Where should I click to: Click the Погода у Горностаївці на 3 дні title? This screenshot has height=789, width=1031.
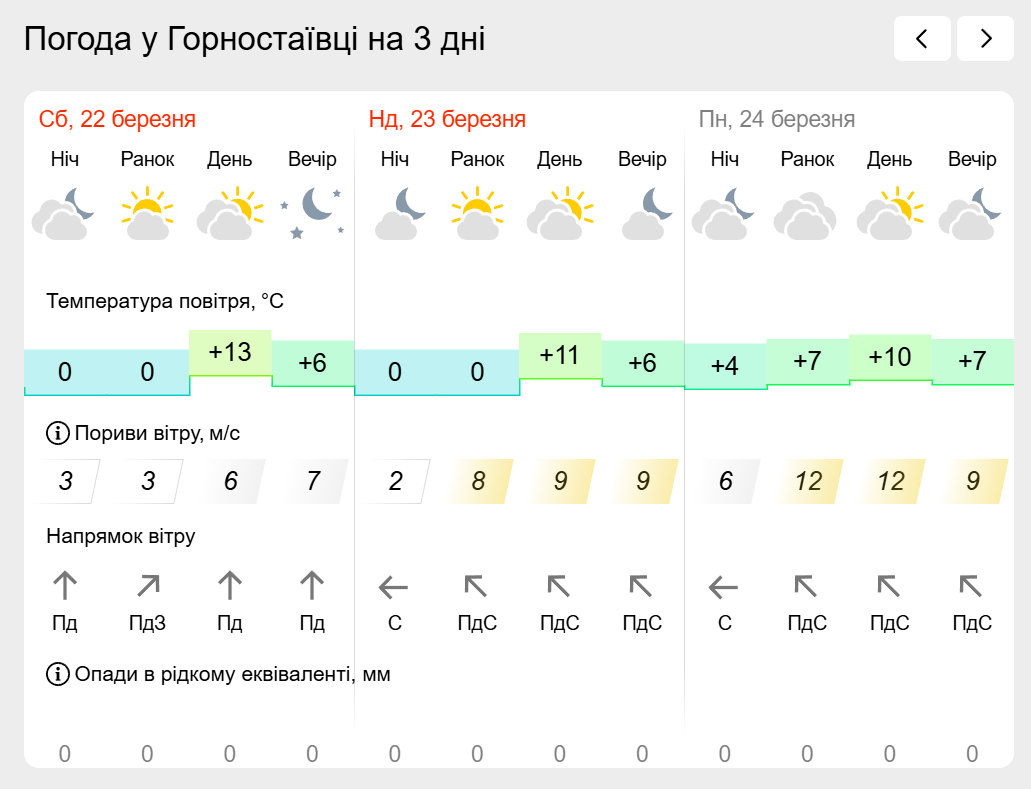coord(254,39)
